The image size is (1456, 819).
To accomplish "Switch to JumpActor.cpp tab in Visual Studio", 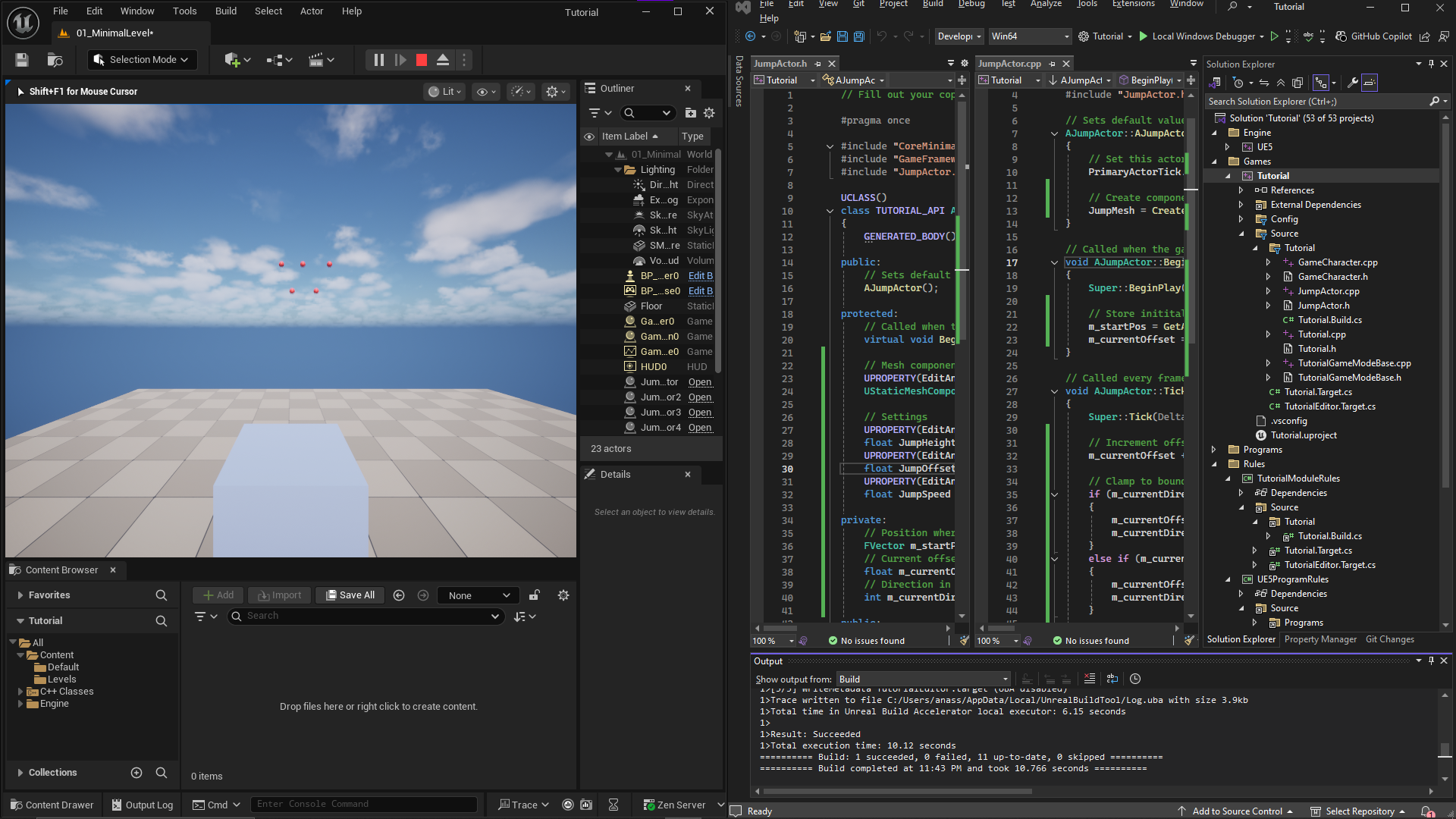I will pos(1009,64).
